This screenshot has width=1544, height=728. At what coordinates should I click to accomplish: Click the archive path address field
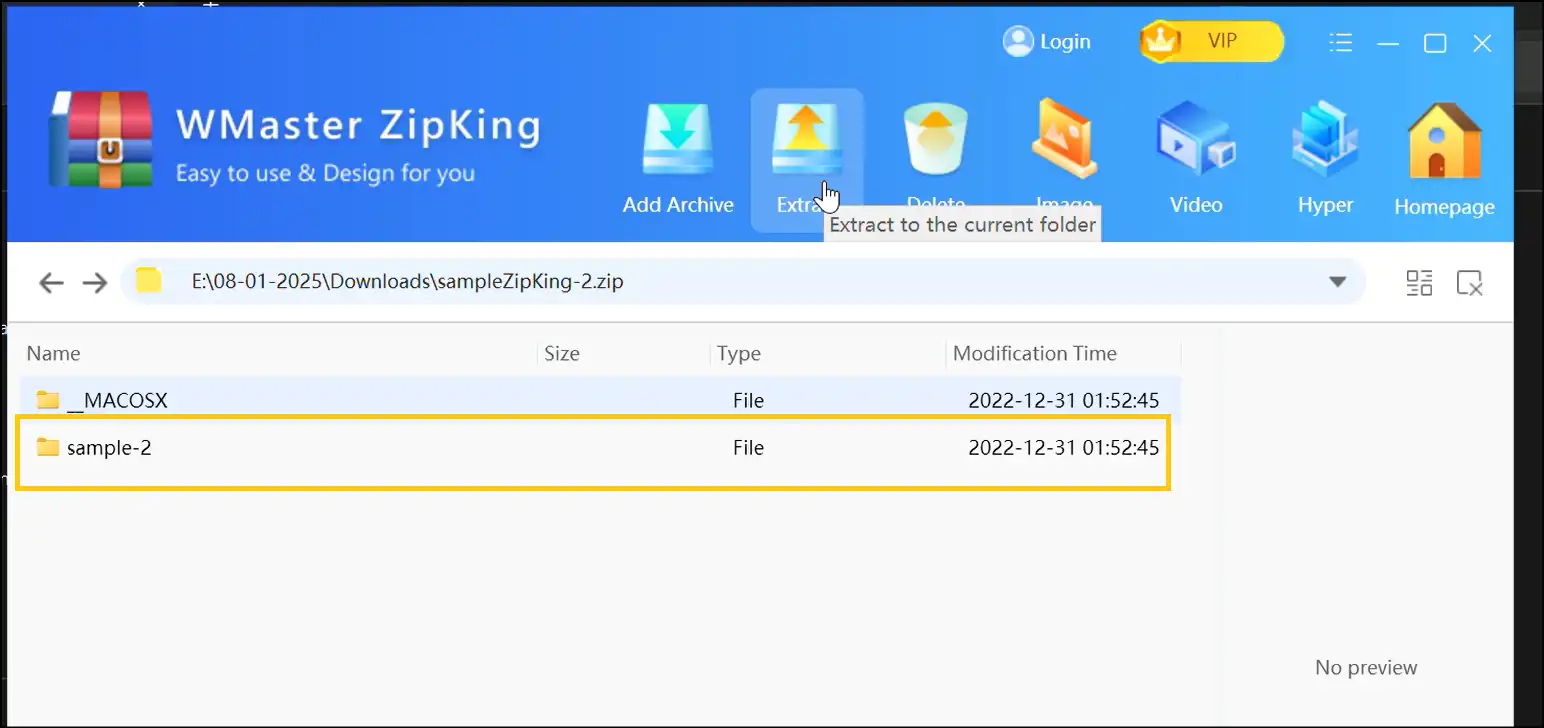coord(742,281)
